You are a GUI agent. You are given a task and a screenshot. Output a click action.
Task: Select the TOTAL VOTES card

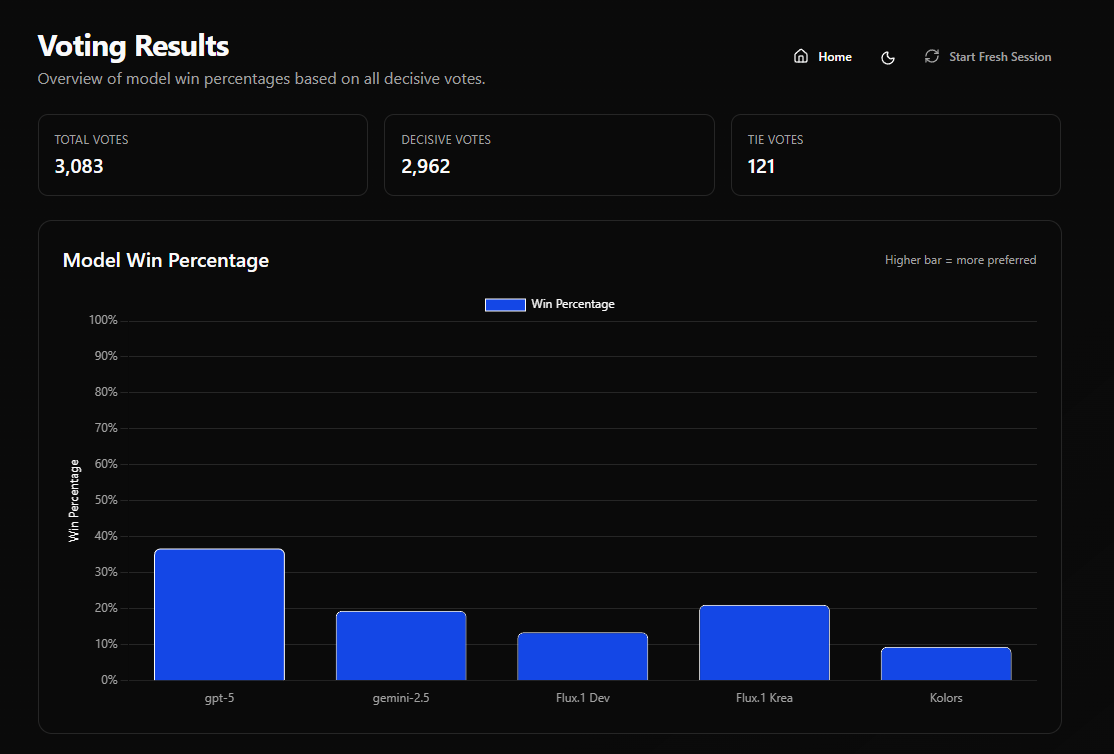202,155
